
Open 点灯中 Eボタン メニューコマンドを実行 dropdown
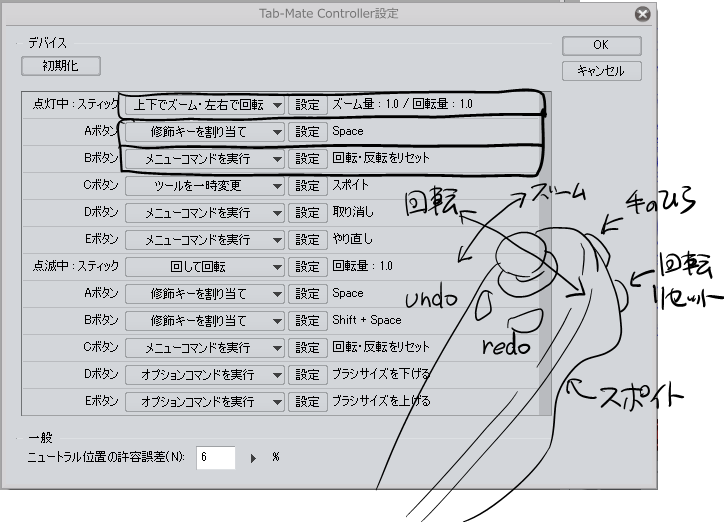[x=204, y=240]
